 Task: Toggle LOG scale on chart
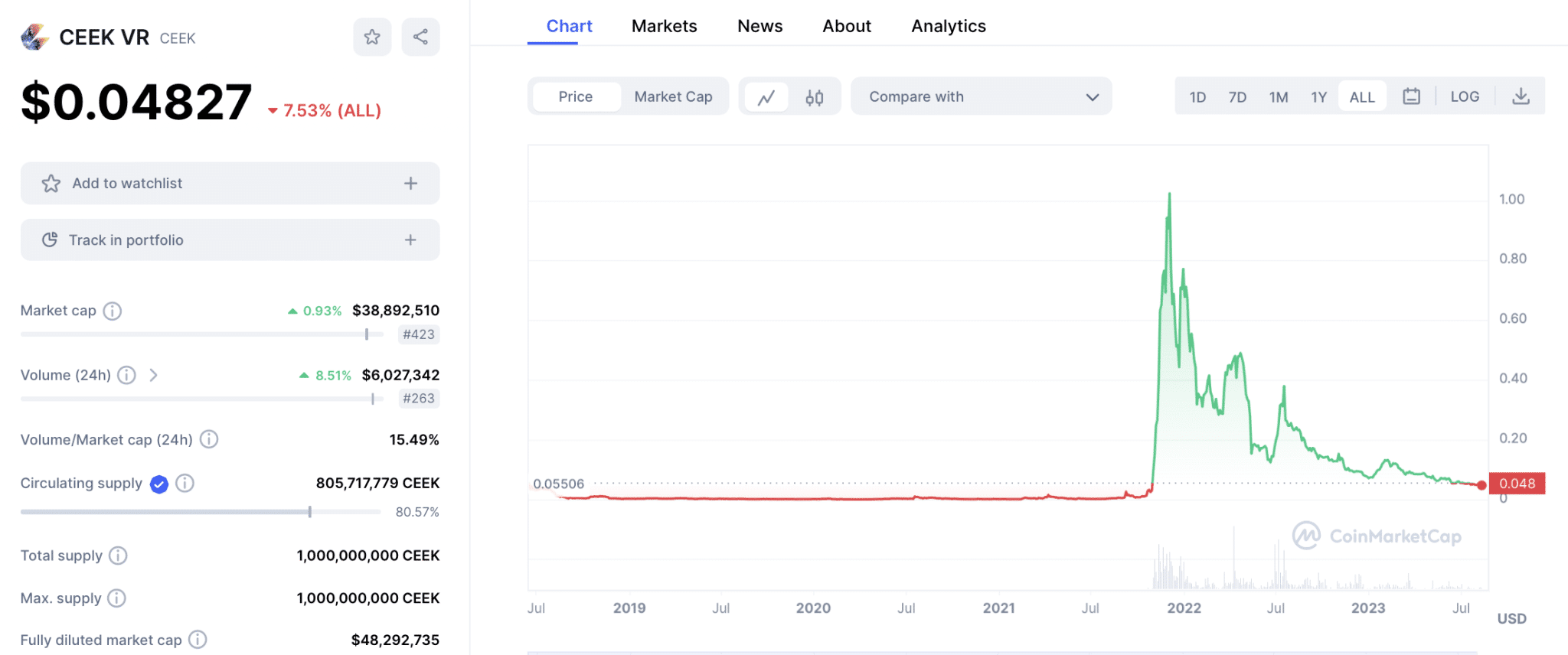(1465, 96)
